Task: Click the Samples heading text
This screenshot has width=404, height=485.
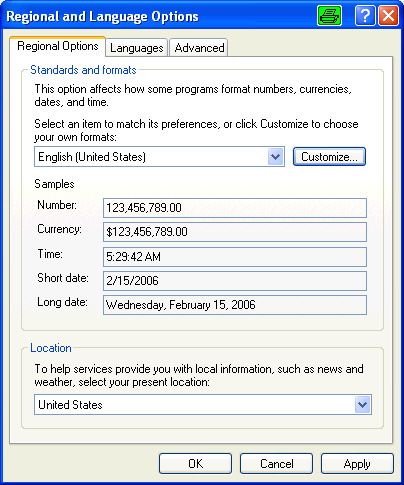Action: [54, 184]
